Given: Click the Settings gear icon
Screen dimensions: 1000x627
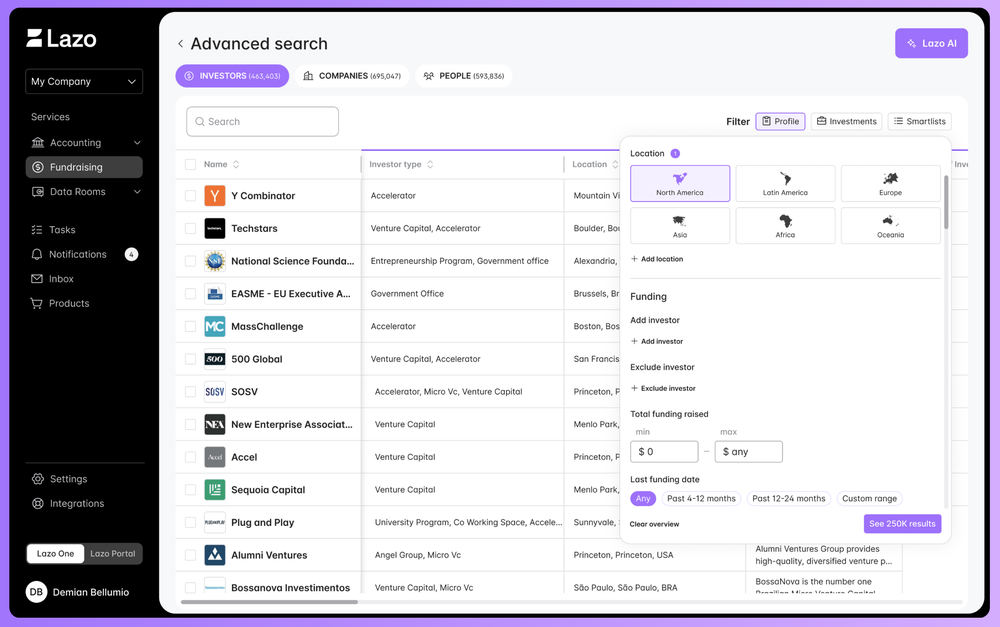Looking at the screenshot, I should (x=38, y=479).
